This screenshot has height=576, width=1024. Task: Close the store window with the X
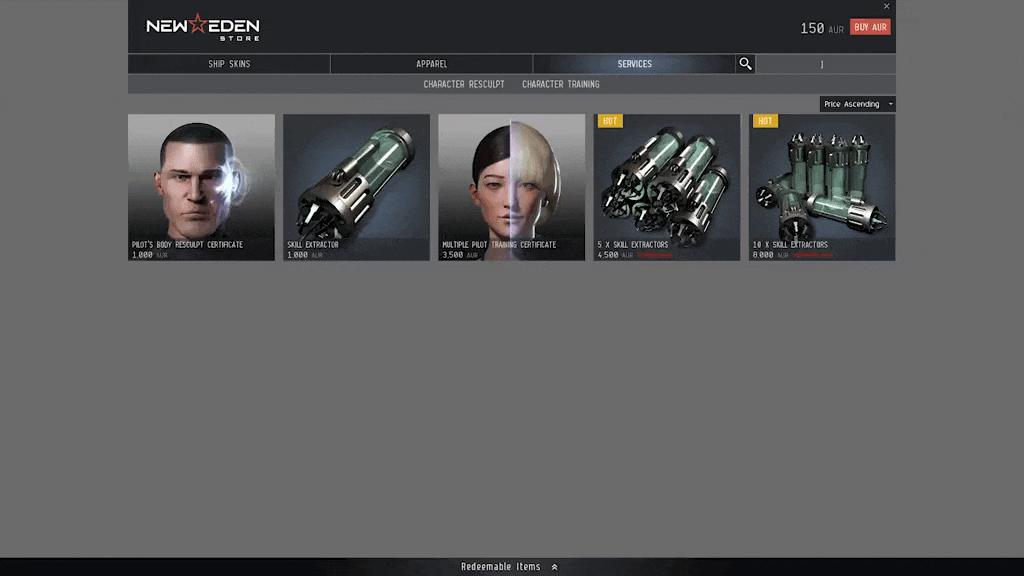pyautogui.click(x=886, y=7)
